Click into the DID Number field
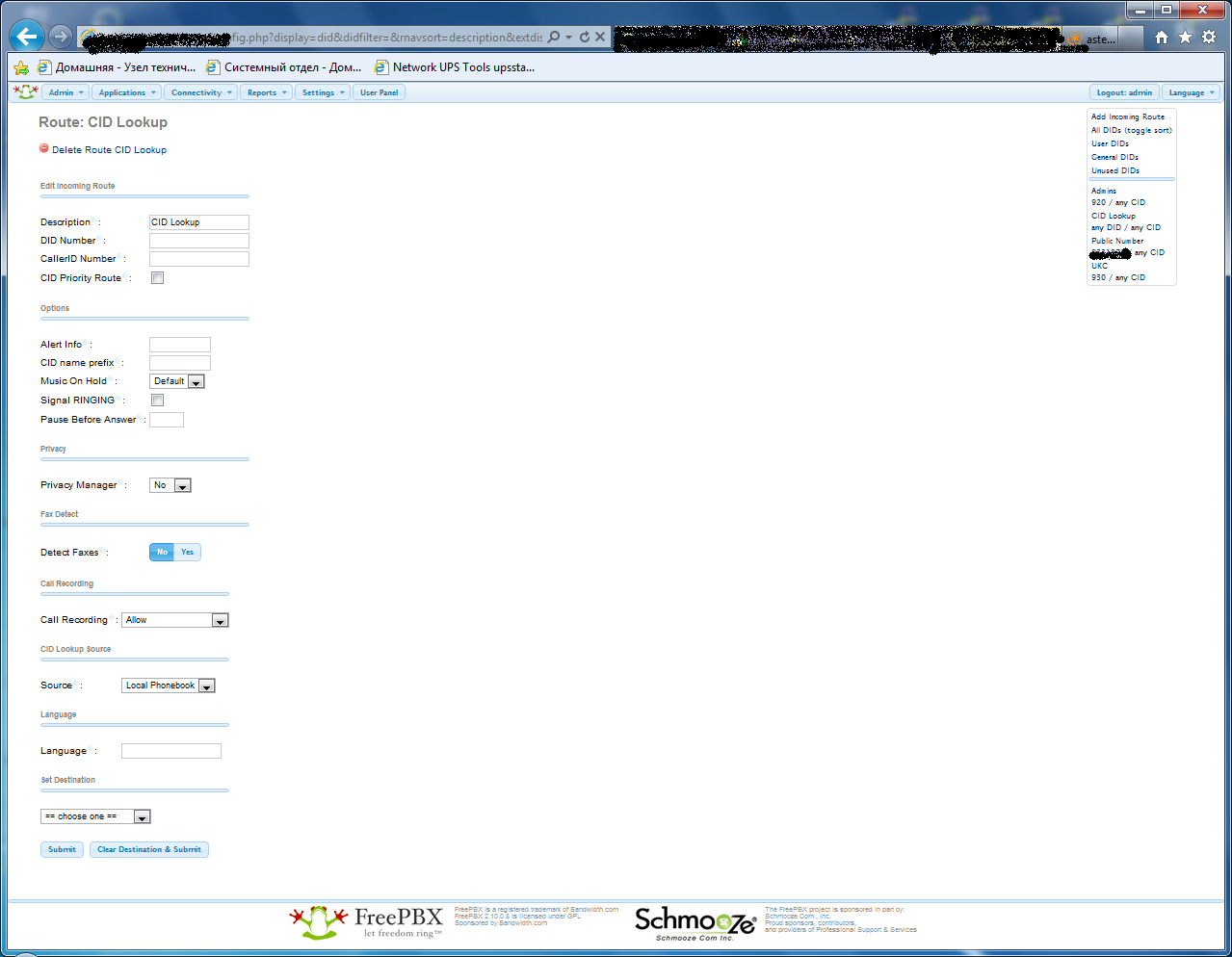This screenshot has height=957, width=1232. point(199,241)
